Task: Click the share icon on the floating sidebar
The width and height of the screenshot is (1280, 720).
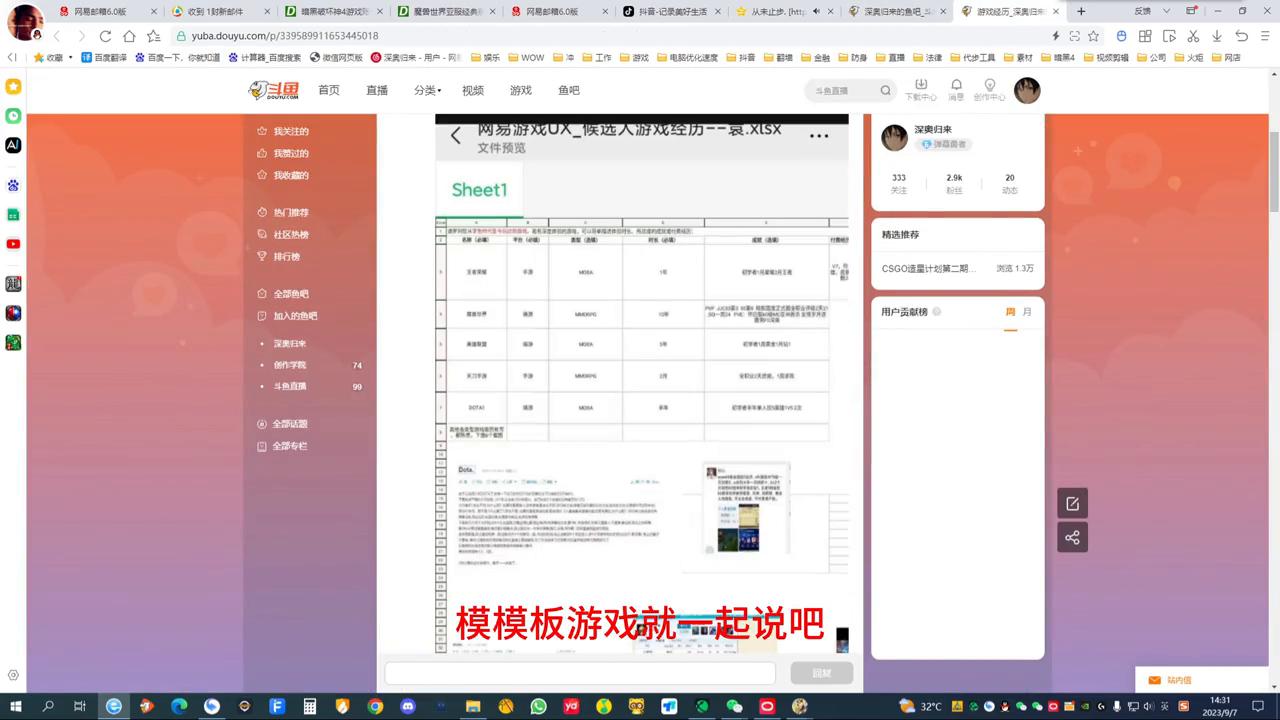Action: (x=1072, y=537)
